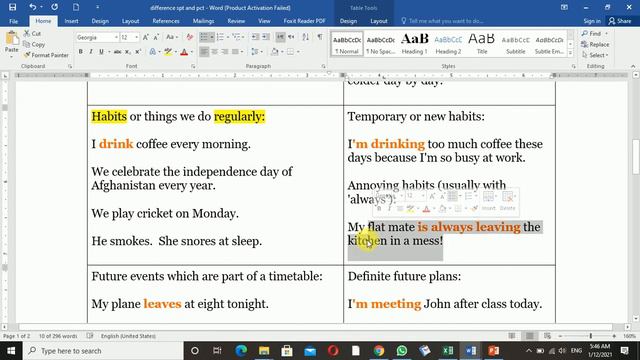Screen dimensions: 640x360
Task: Toggle Align Right paragraph alignment
Action: pyautogui.click(x=224, y=52)
